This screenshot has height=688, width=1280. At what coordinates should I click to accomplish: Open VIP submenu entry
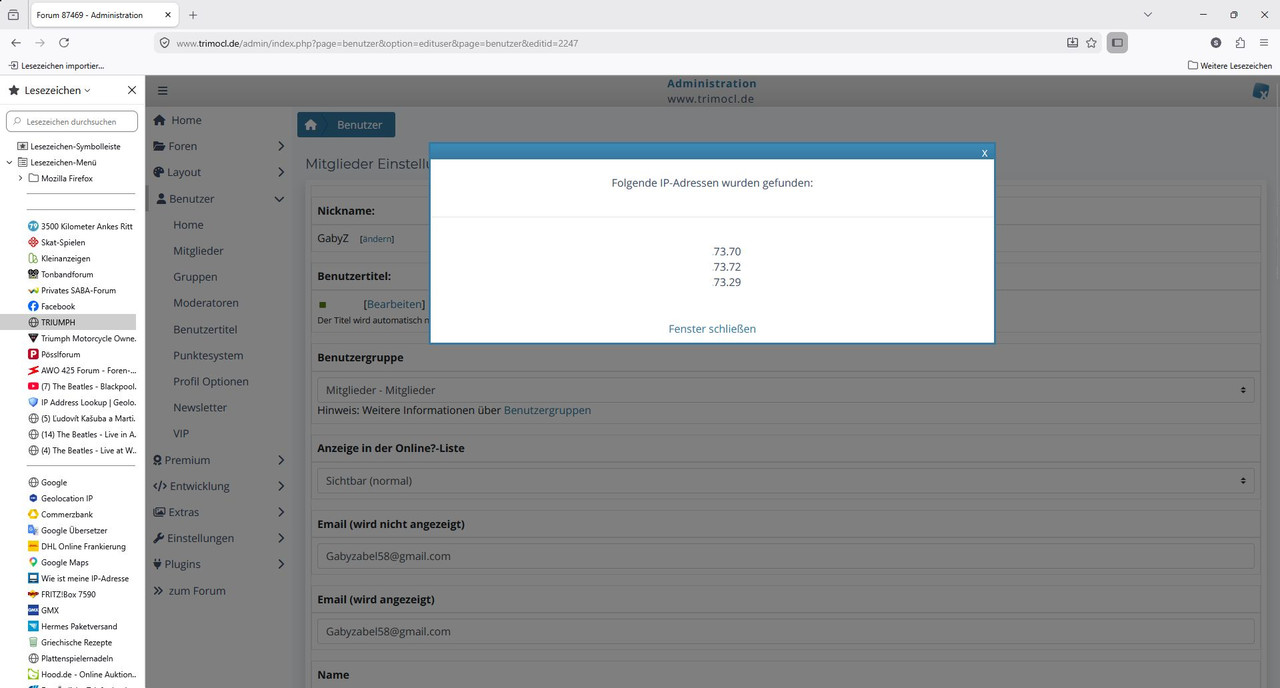tap(181, 433)
